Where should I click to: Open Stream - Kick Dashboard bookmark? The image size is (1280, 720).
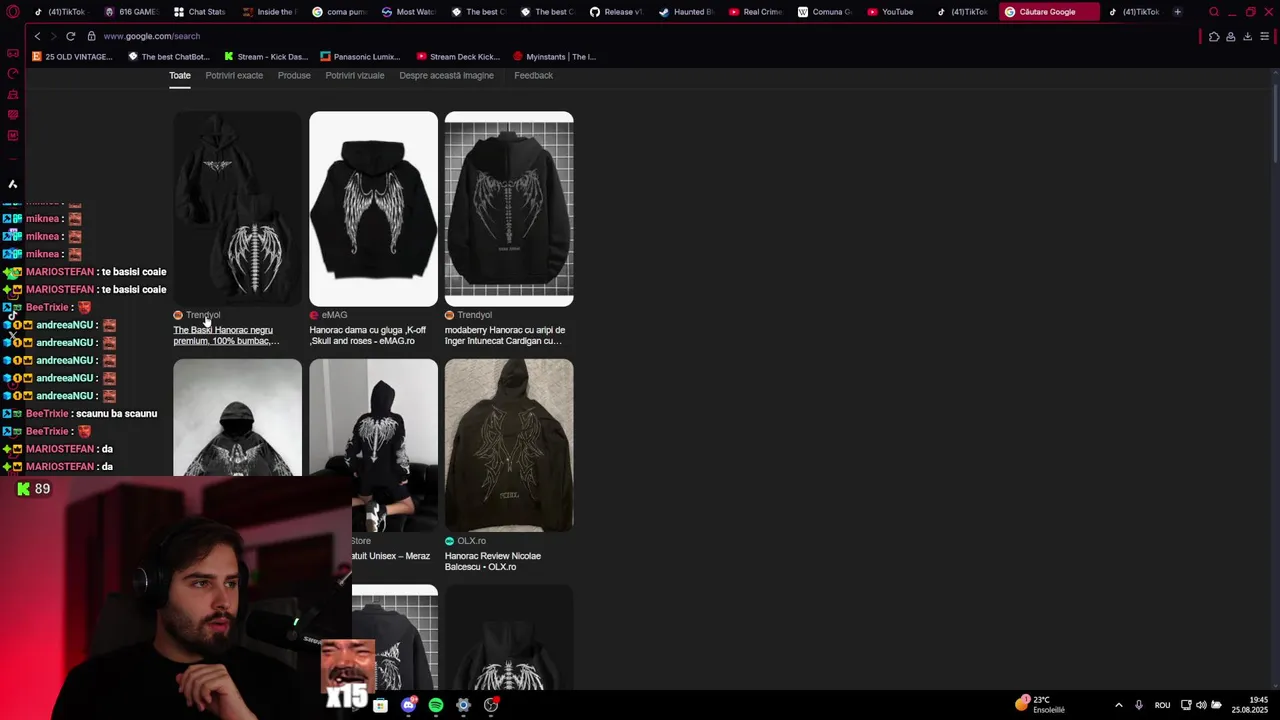pos(266,57)
